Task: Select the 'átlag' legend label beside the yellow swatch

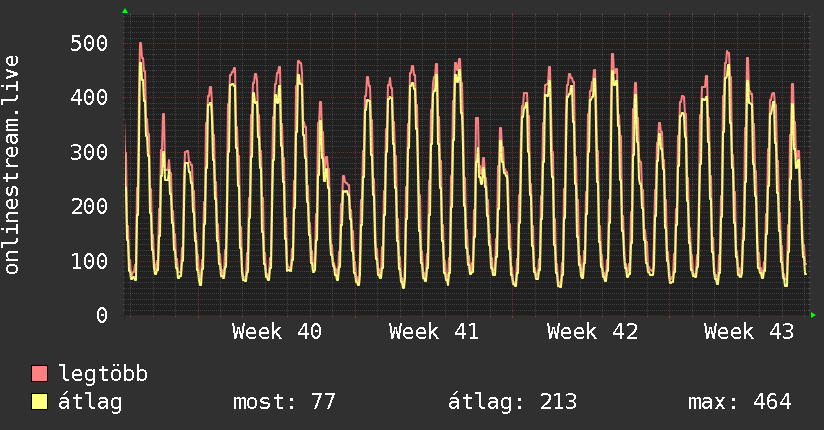Action: click(x=90, y=402)
